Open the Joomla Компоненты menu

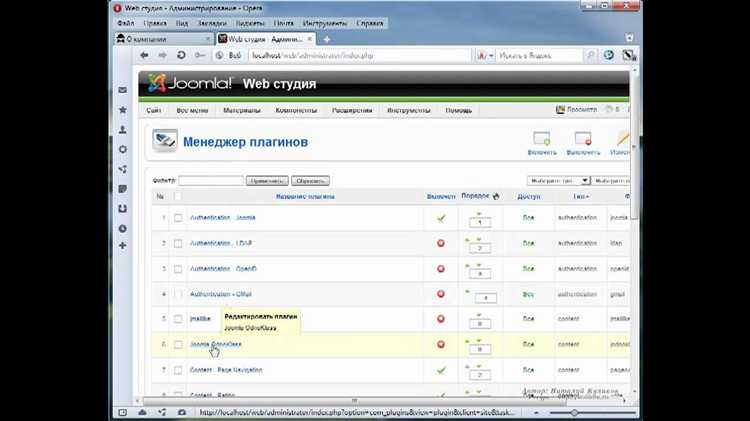coord(296,111)
